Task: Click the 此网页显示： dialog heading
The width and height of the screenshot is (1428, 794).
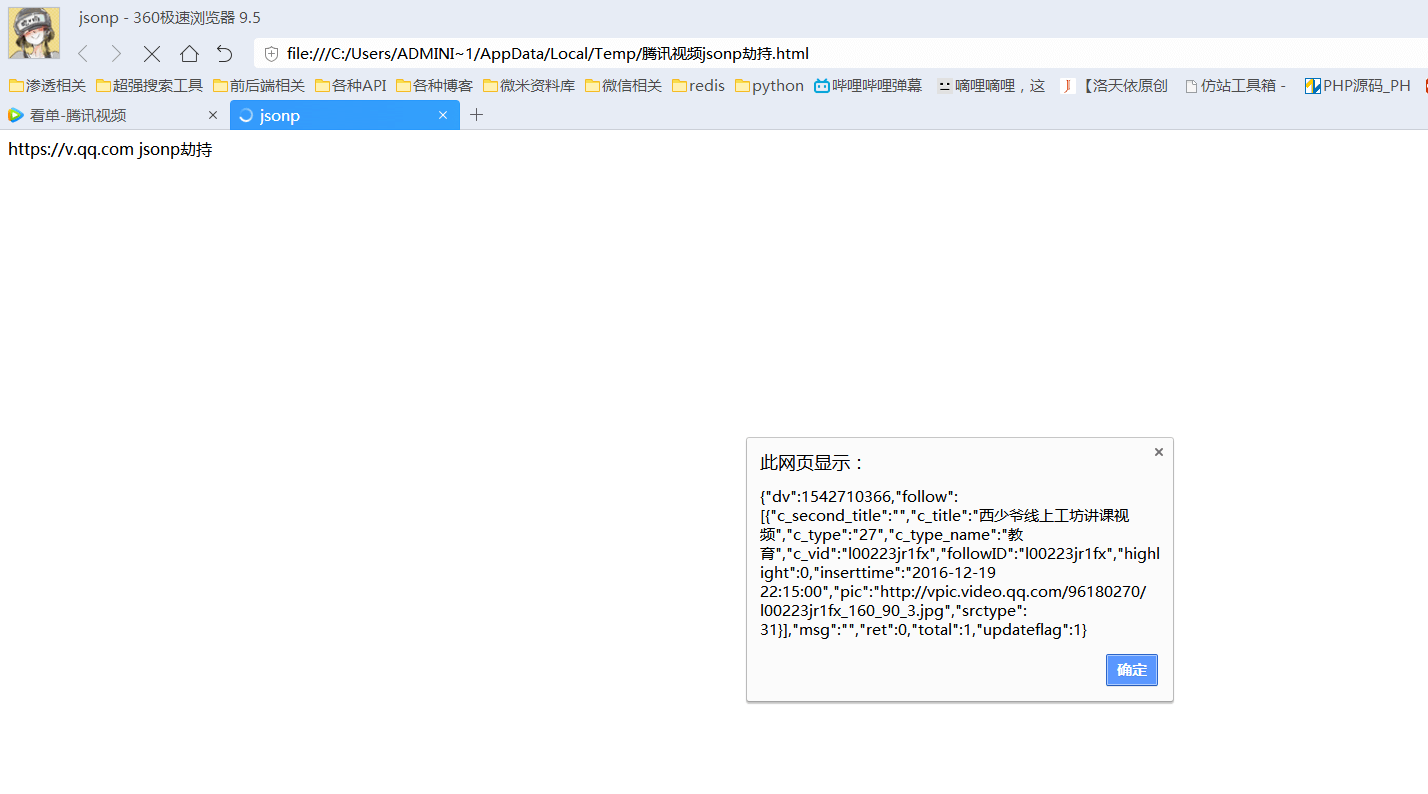Action: point(813,463)
